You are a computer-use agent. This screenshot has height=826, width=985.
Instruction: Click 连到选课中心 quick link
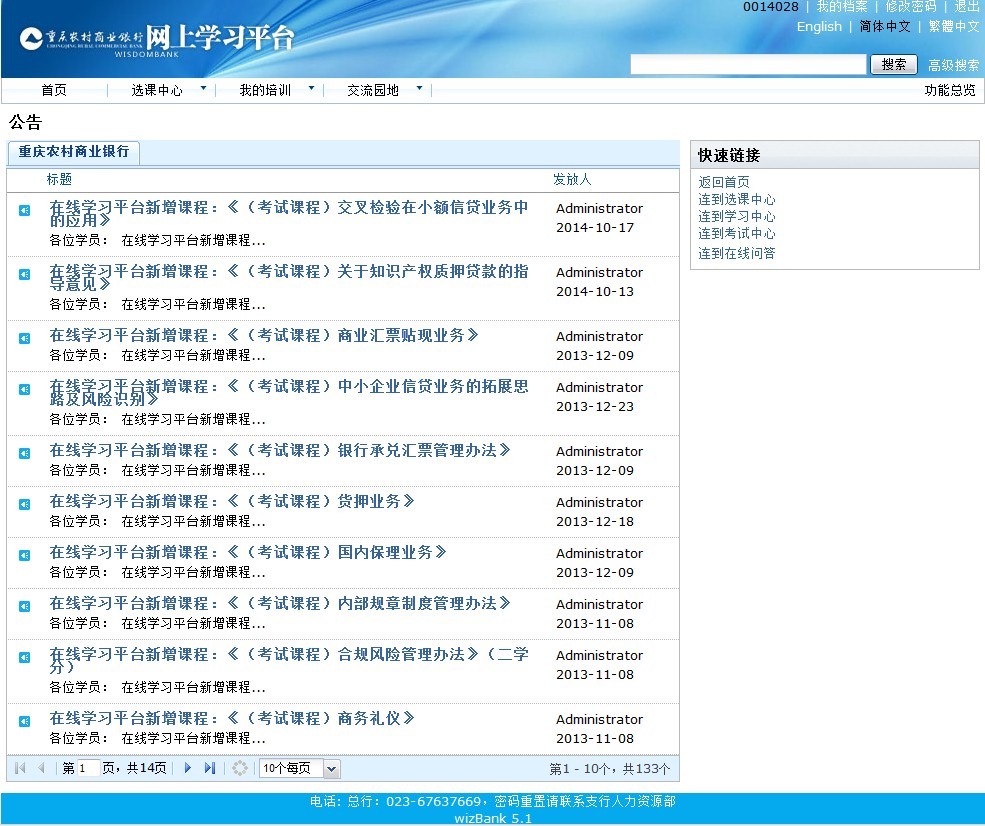(x=737, y=199)
